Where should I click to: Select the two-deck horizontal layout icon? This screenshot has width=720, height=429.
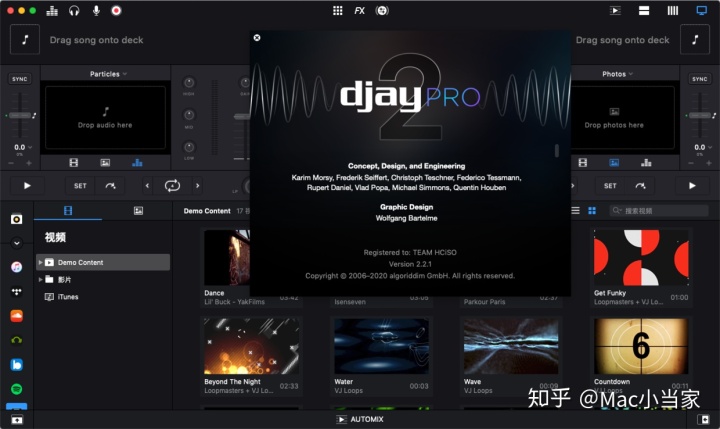[x=644, y=11]
